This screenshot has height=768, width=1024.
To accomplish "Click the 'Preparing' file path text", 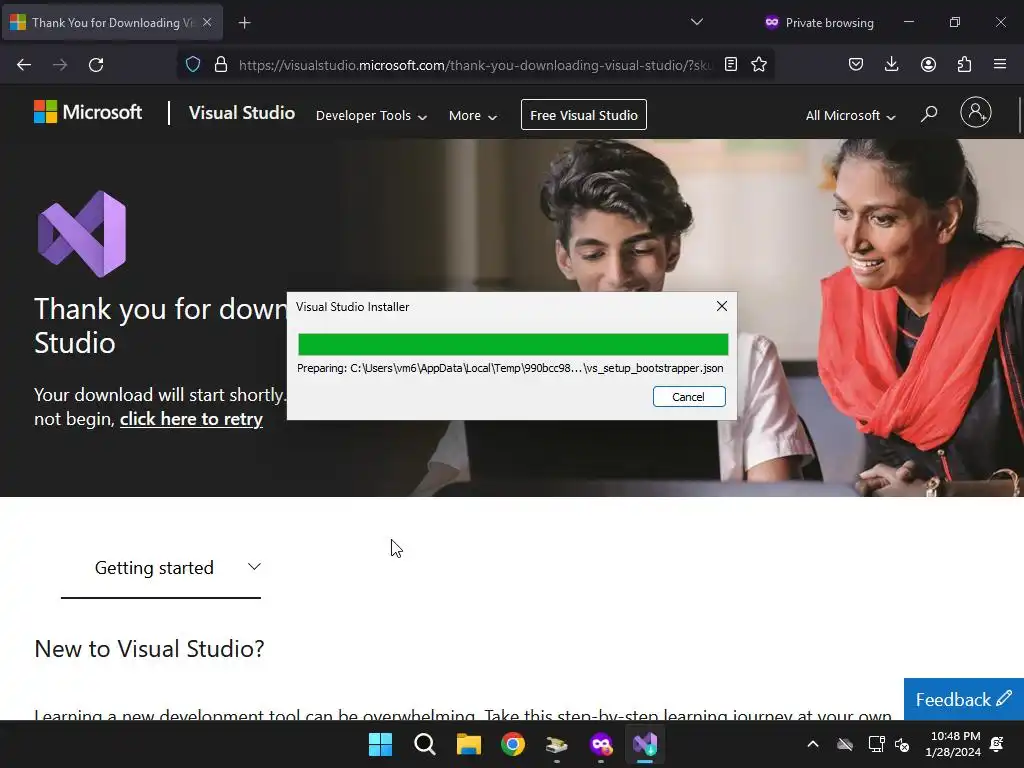I will click(x=510, y=368).
